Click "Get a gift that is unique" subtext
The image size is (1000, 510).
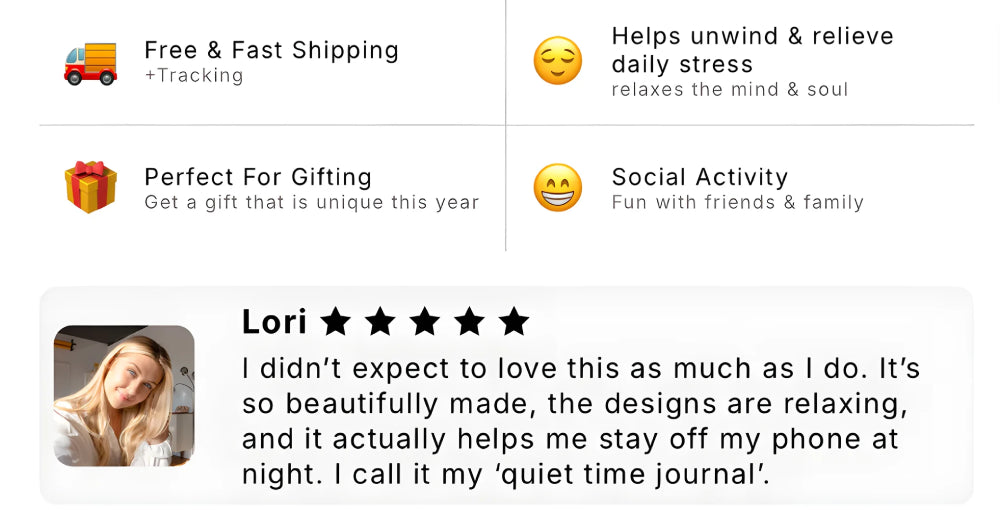tap(311, 203)
